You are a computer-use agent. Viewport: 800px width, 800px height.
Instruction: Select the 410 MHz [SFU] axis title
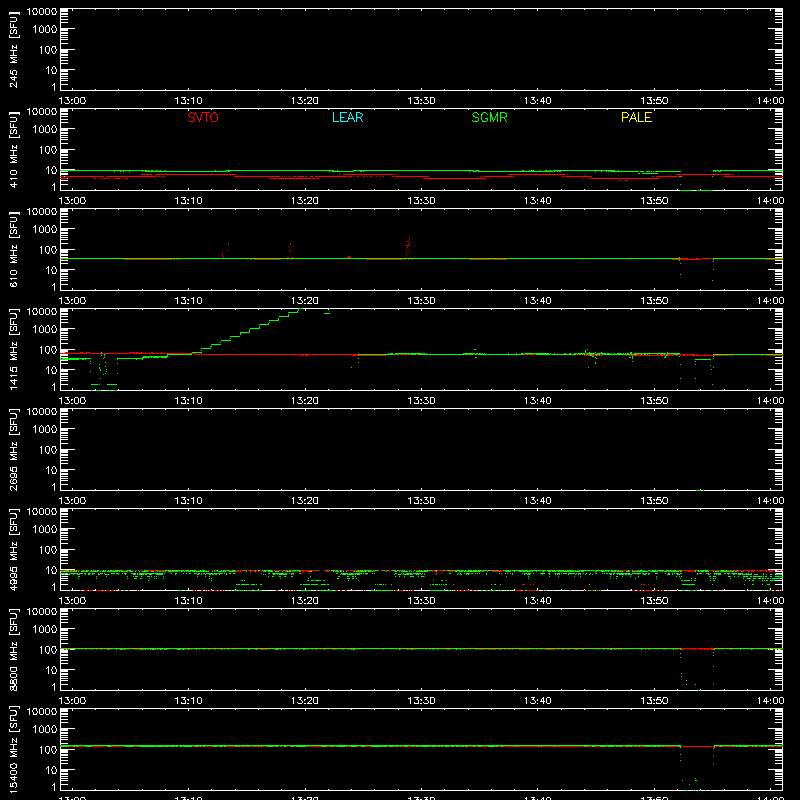14,149
